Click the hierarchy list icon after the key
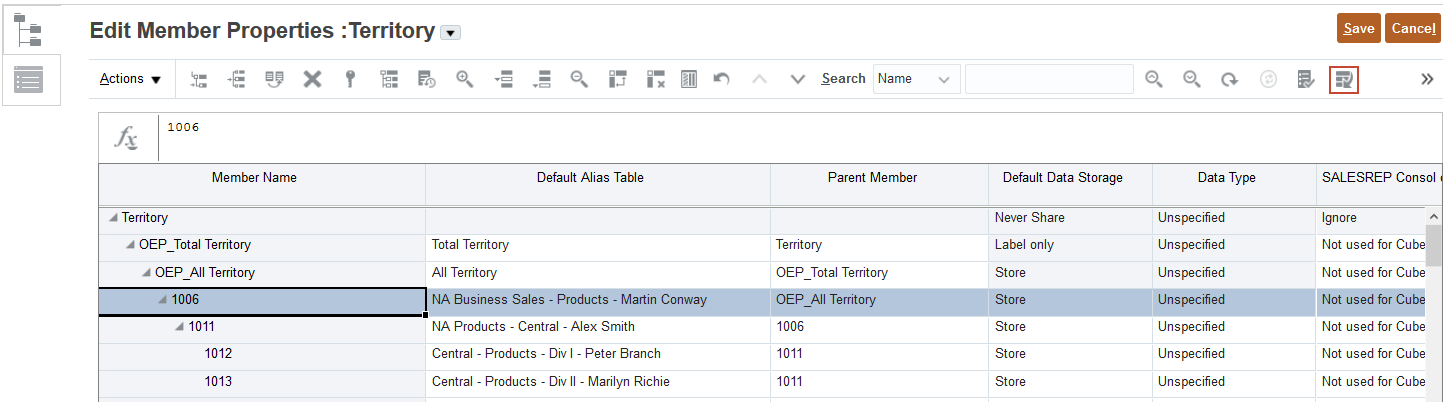This screenshot has width=1456, height=402. click(x=389, y=79)
